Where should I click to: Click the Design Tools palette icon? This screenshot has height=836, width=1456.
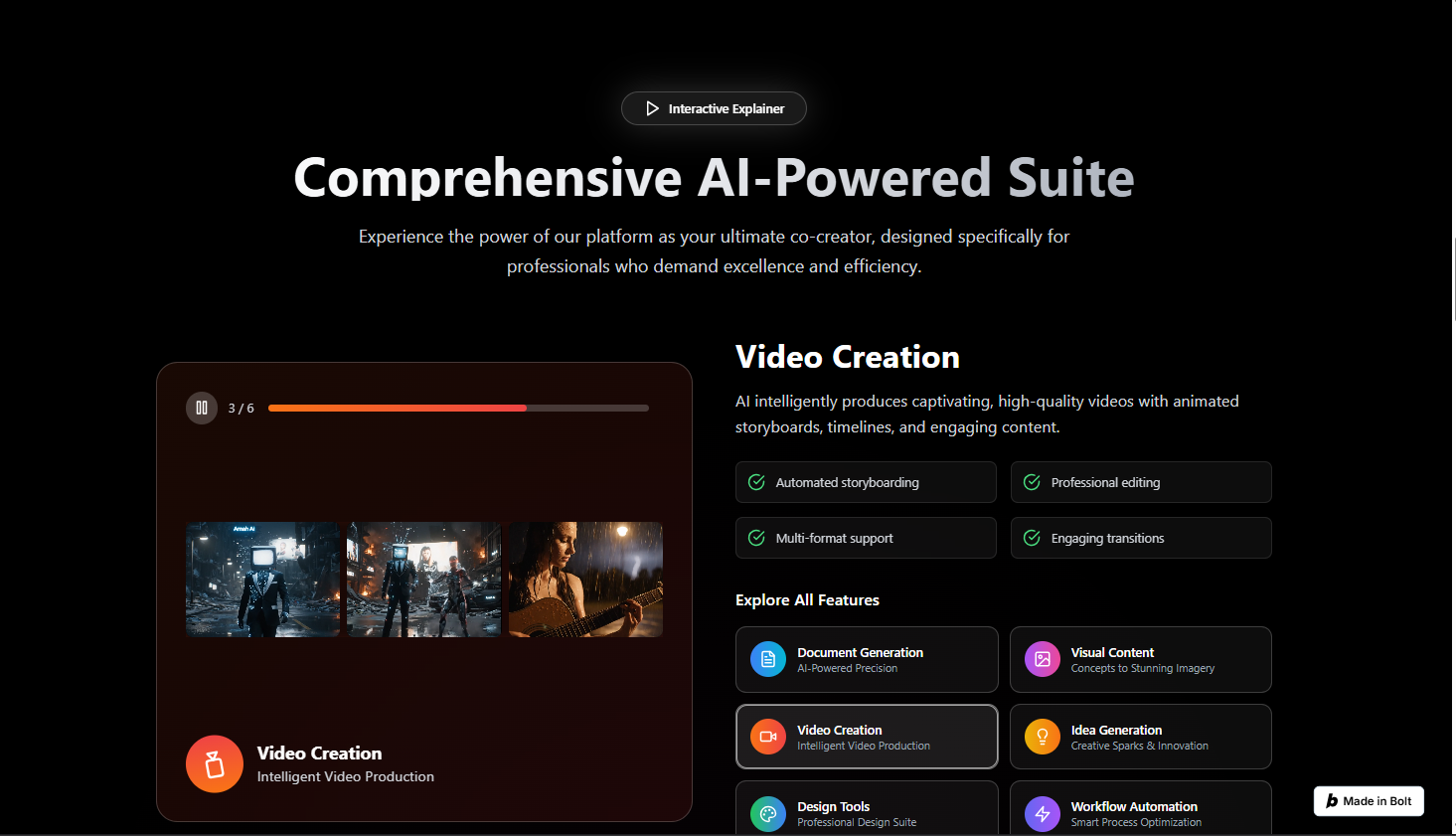point(767,814)
